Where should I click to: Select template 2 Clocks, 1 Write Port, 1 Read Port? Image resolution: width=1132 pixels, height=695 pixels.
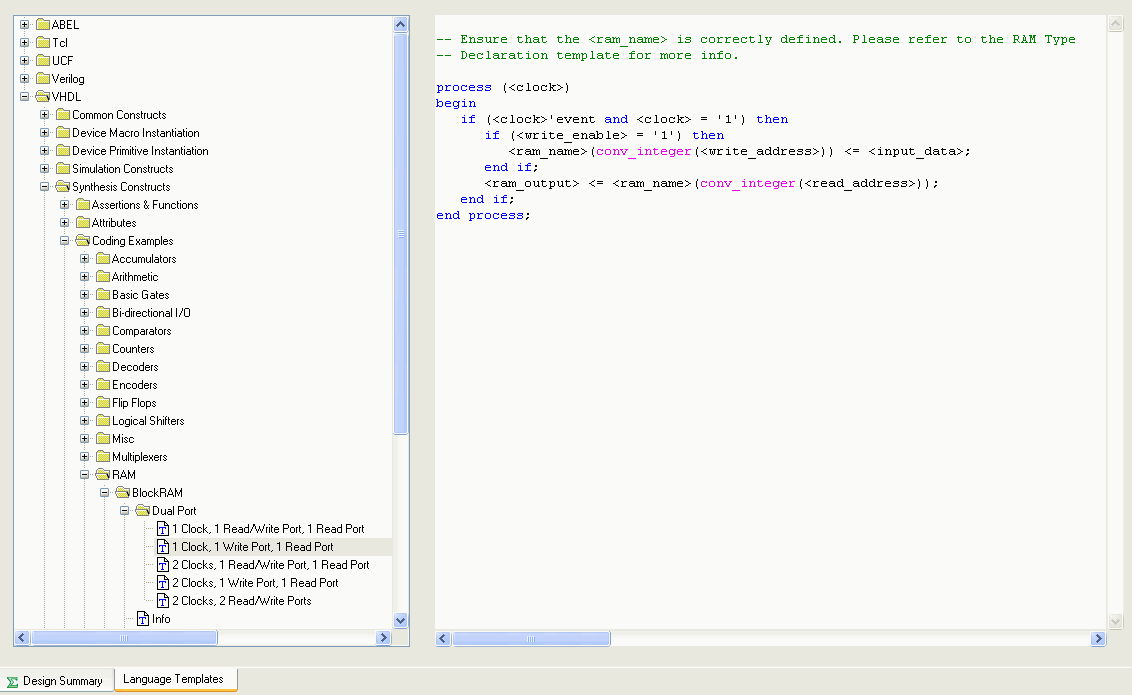click(255, 583)
